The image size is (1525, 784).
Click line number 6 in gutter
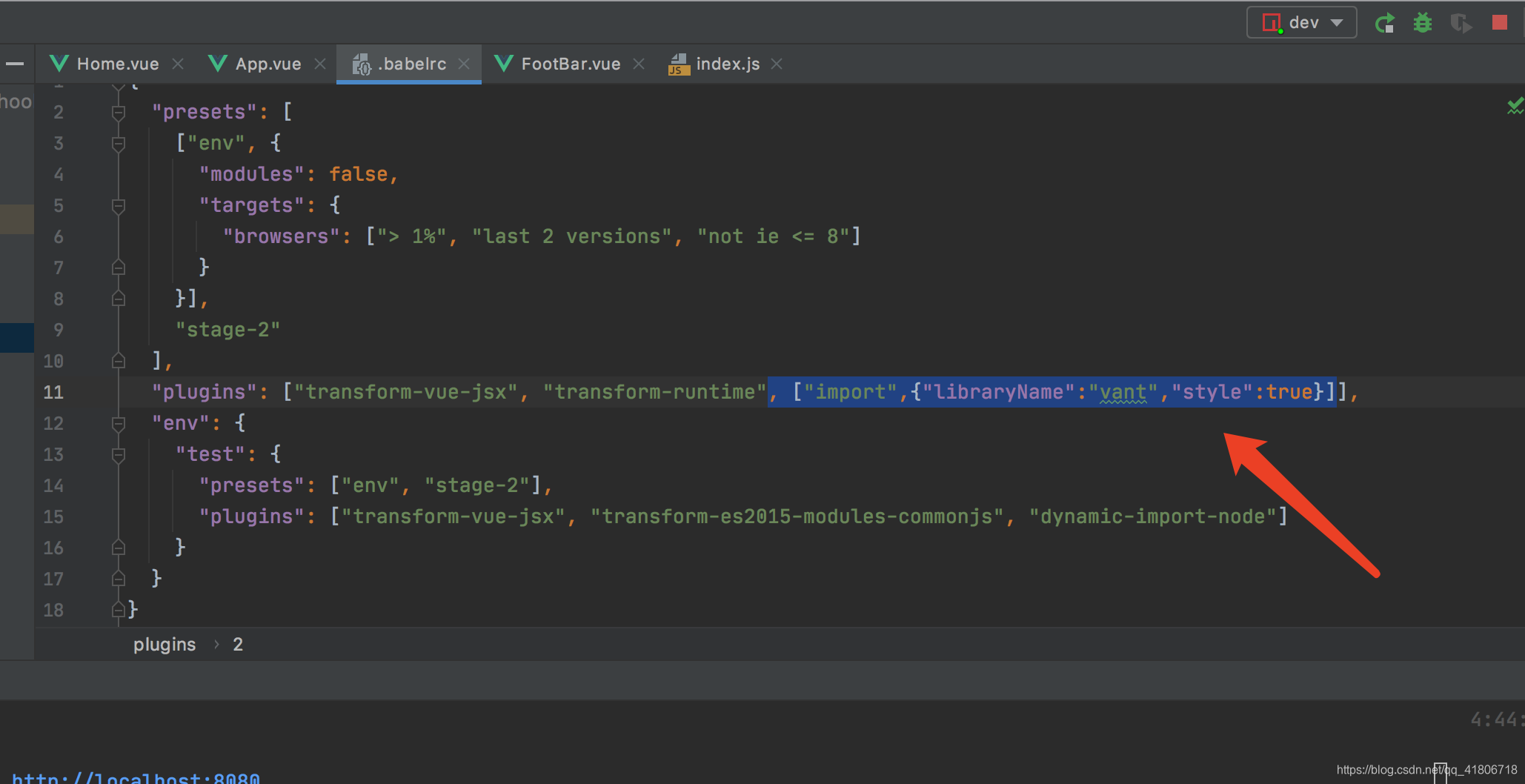59,237
